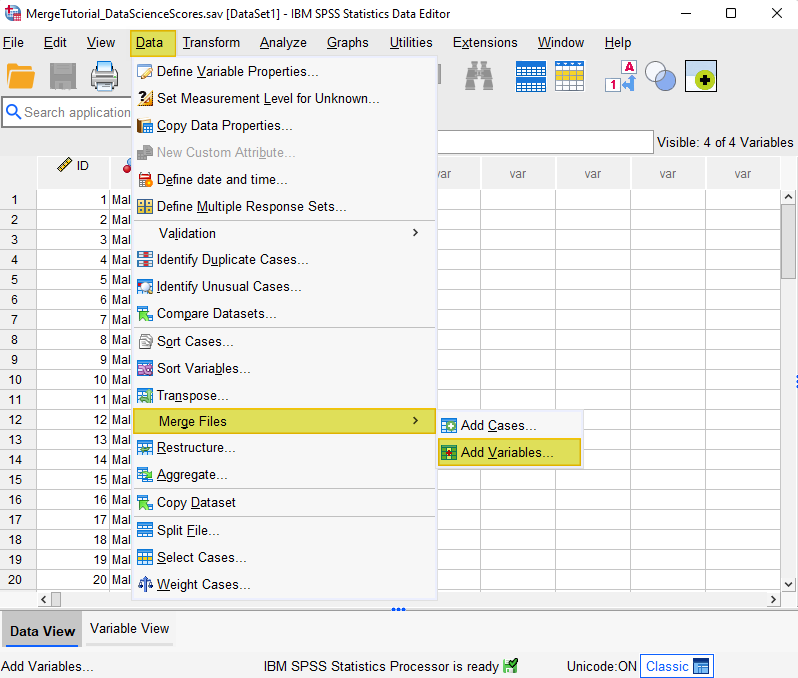Click the Compare Datasets menu icon
The width and height of the screenshot is (798, 678).
click(145, 314)
